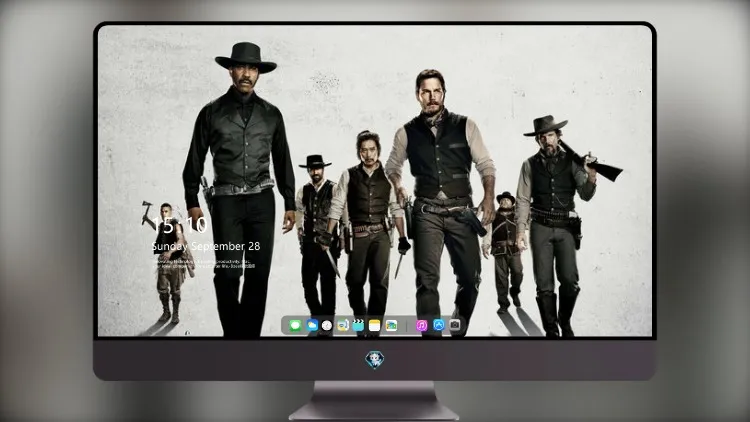Open the yellow Notes app in dock
750x422 pixels.
point(375,325)
